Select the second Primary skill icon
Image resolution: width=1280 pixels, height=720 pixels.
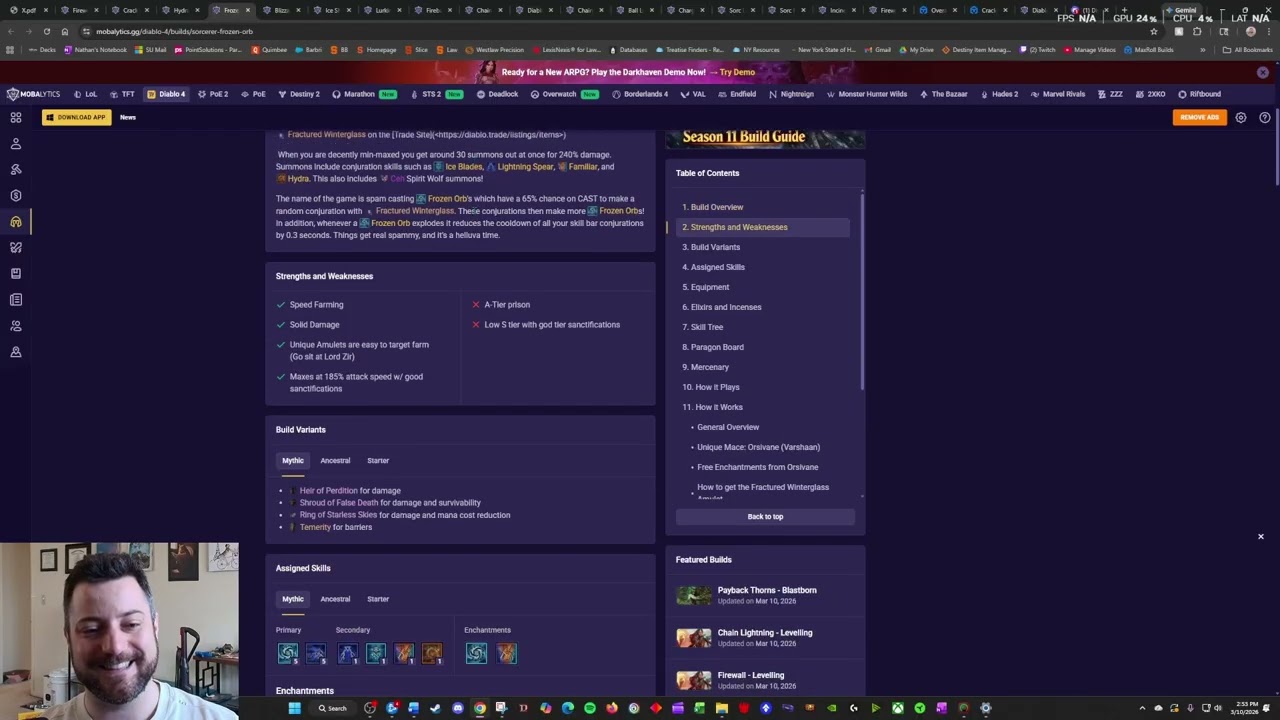click(x=316, y=653)
